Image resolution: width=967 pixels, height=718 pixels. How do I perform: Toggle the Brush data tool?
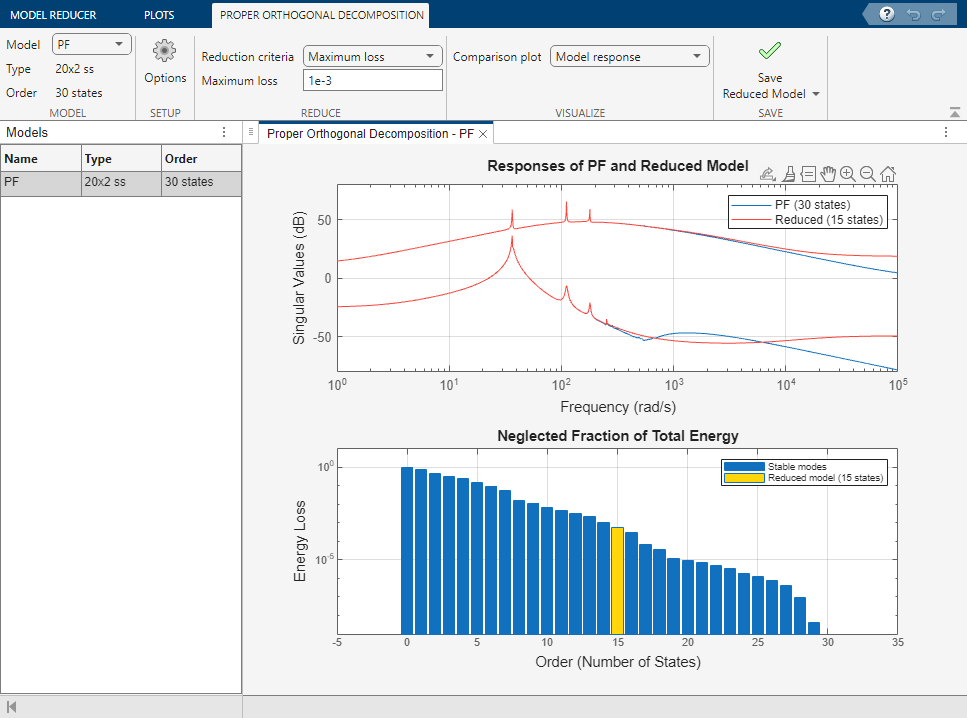tap(788, 174)
